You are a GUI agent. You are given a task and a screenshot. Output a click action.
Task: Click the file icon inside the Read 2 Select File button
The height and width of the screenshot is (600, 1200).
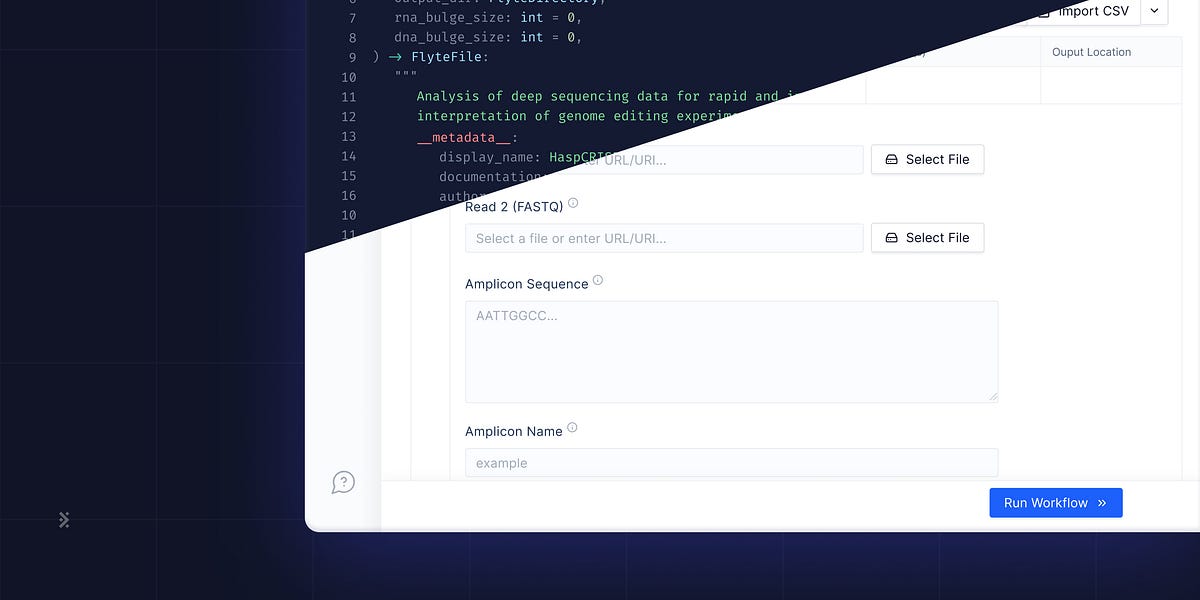[891, 237]
